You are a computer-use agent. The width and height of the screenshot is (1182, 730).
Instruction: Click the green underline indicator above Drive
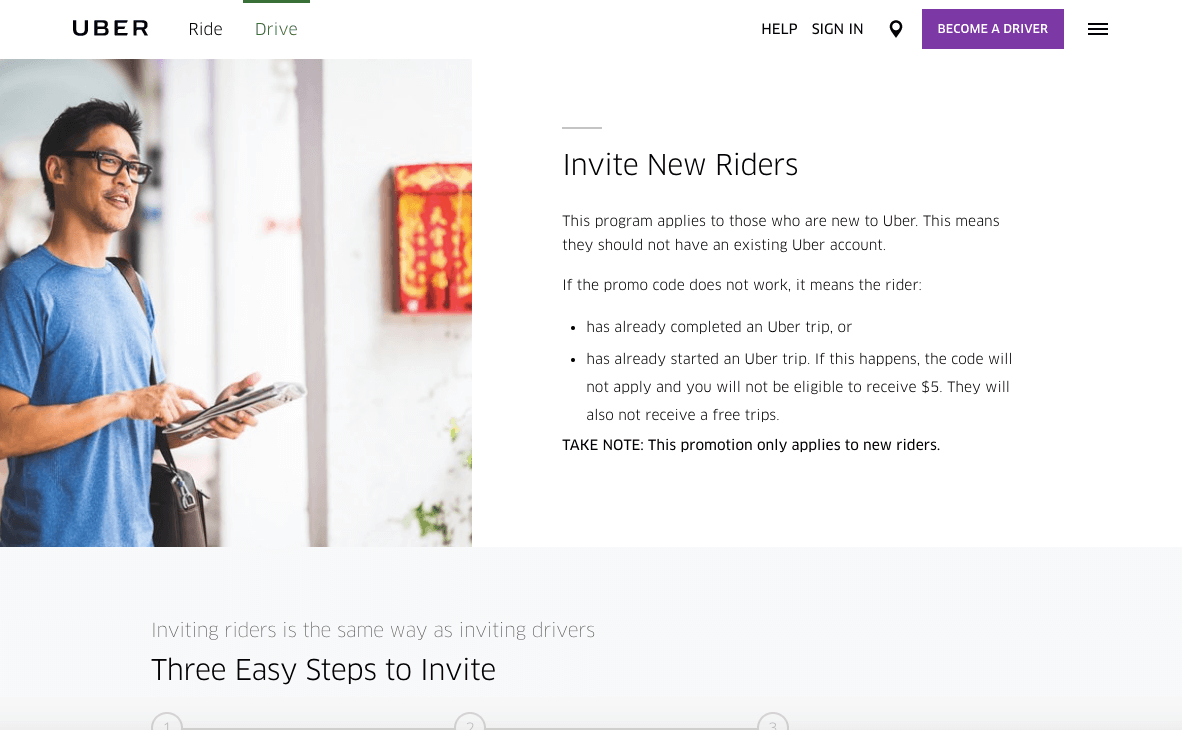(x=276, y=3)
